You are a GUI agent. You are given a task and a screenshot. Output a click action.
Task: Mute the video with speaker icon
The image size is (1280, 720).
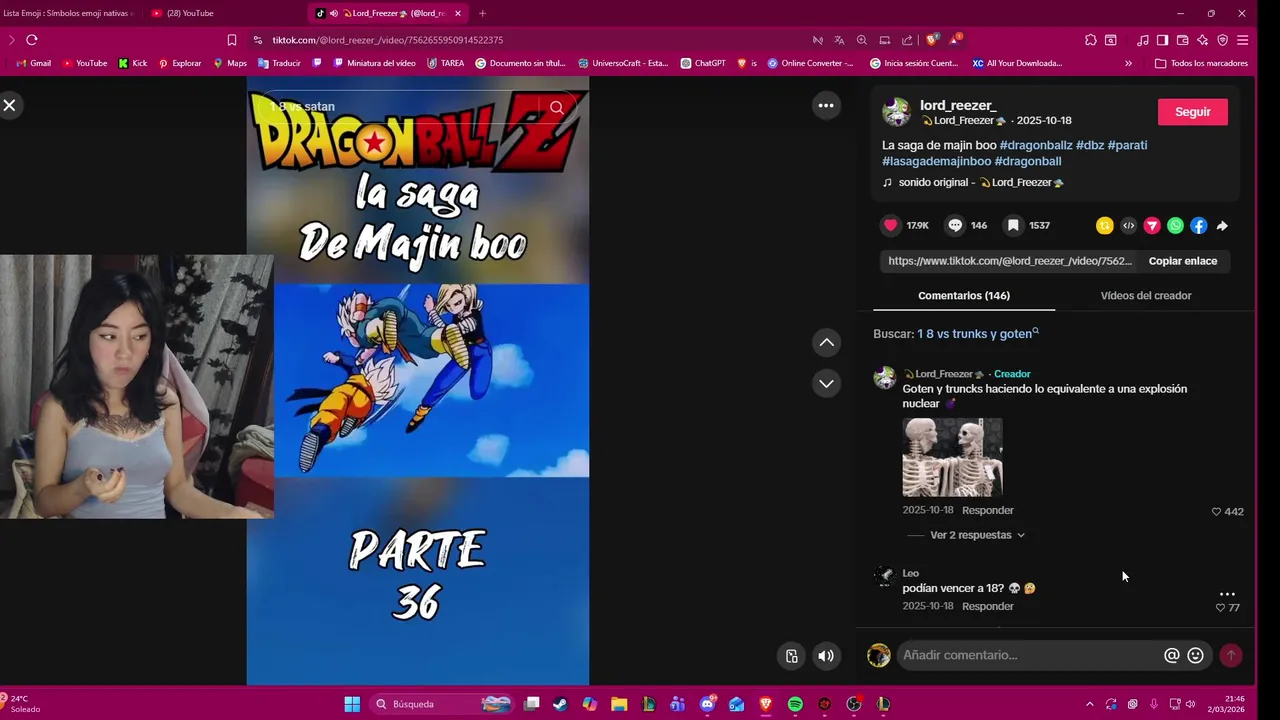pyautogui.click(x=826, y=656)
